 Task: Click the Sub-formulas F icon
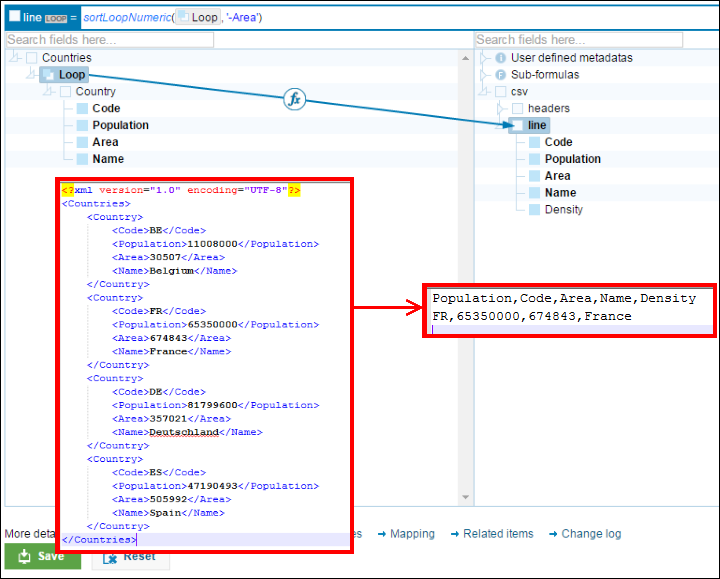pos(501,75)
